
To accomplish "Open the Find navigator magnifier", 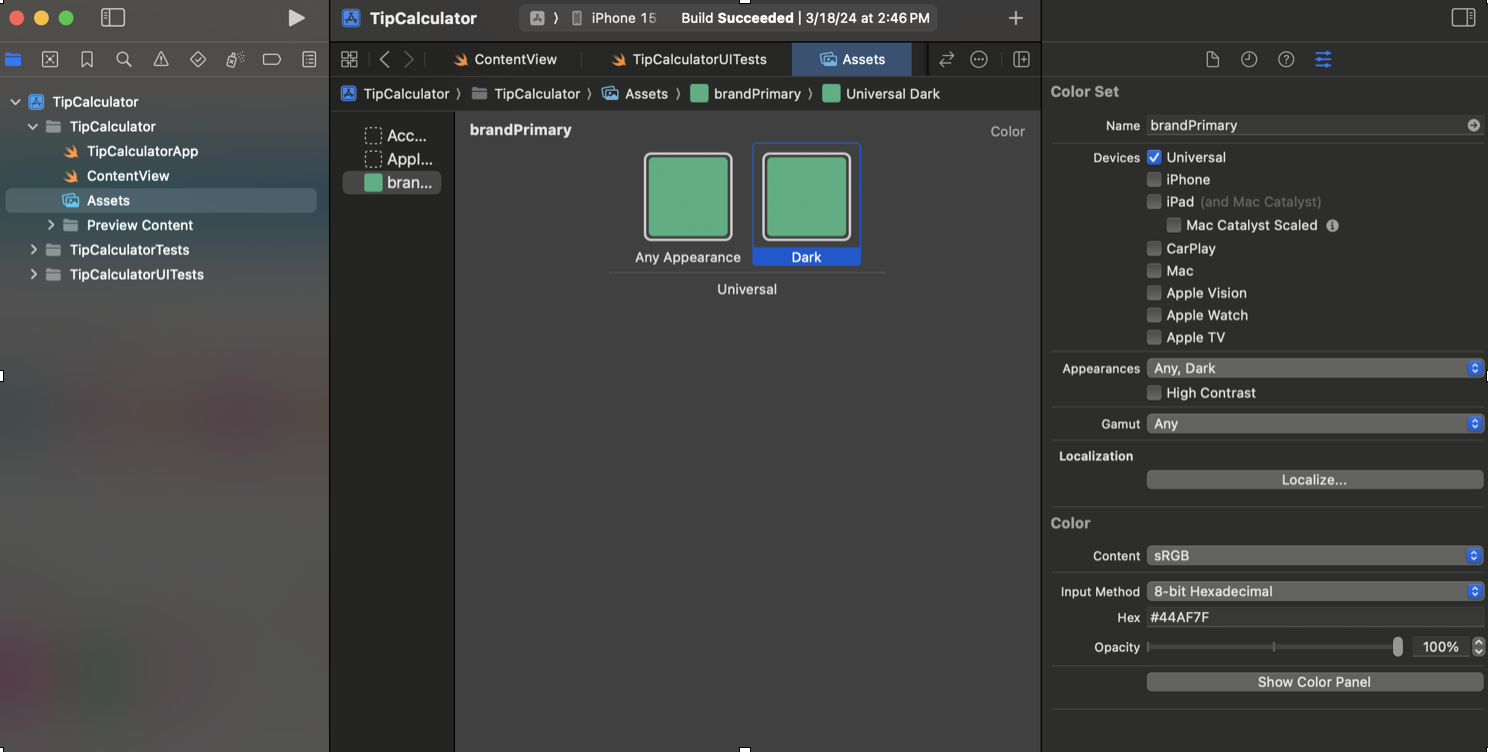I will (x=124, y=60).
